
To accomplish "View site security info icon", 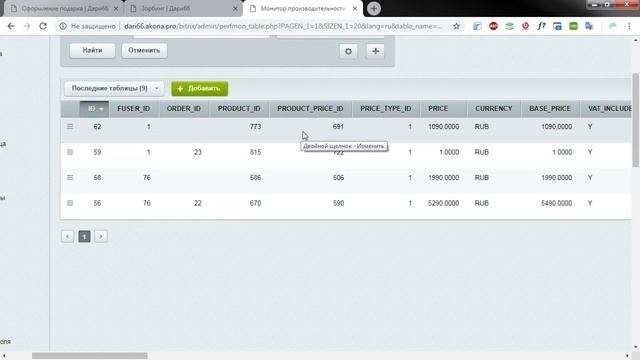I will point(63,26).
